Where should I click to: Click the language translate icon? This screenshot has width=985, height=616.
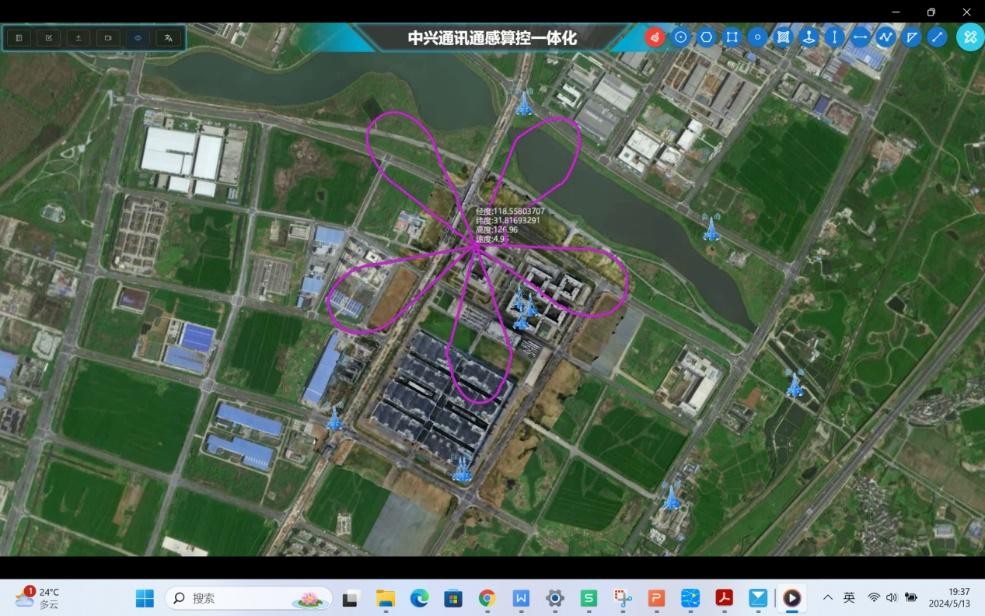coord(168,38)
